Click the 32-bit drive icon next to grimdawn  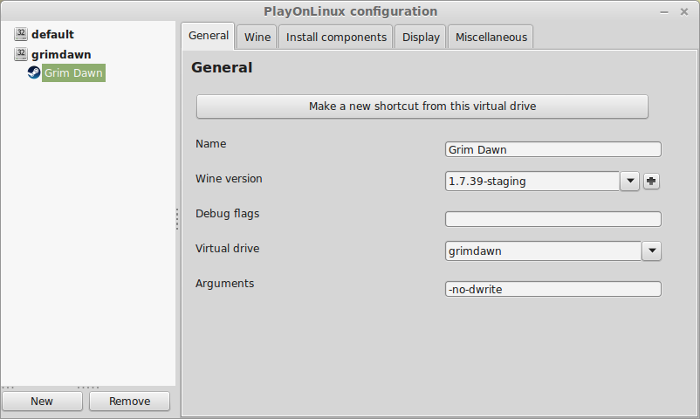point(21,54)
